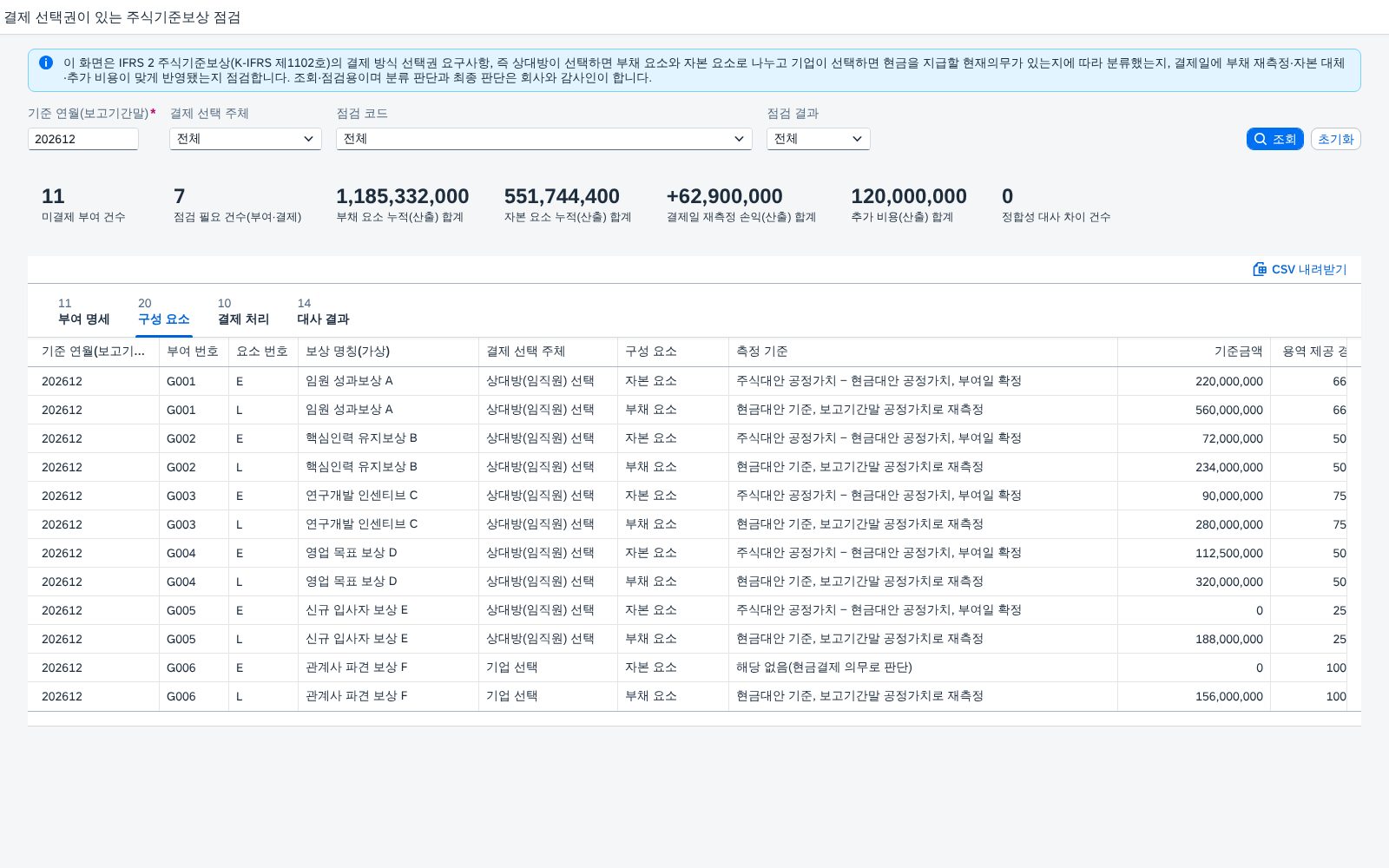This screenshot has width=1389, height=868.
Task: Click the 해당 없음(현금결제 의무로 판단) cell
Action: click(x=923, y=667)
